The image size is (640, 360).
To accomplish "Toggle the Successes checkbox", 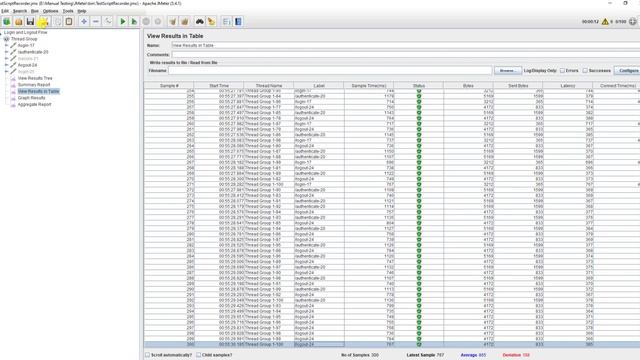I will tap(585, 71).
